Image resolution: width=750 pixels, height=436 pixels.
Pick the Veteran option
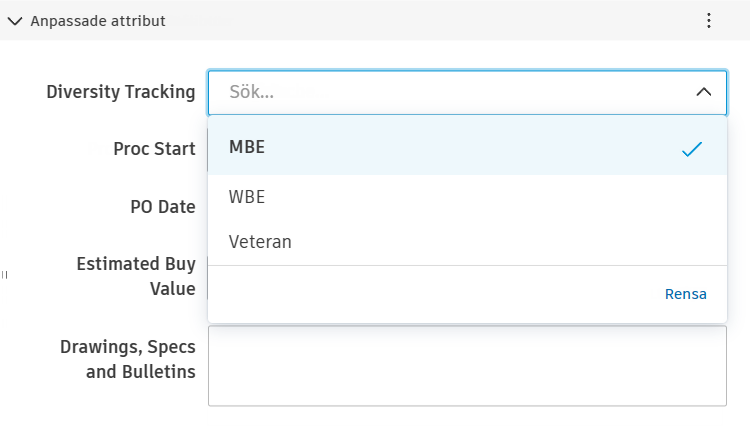click(x=260, y=241)
